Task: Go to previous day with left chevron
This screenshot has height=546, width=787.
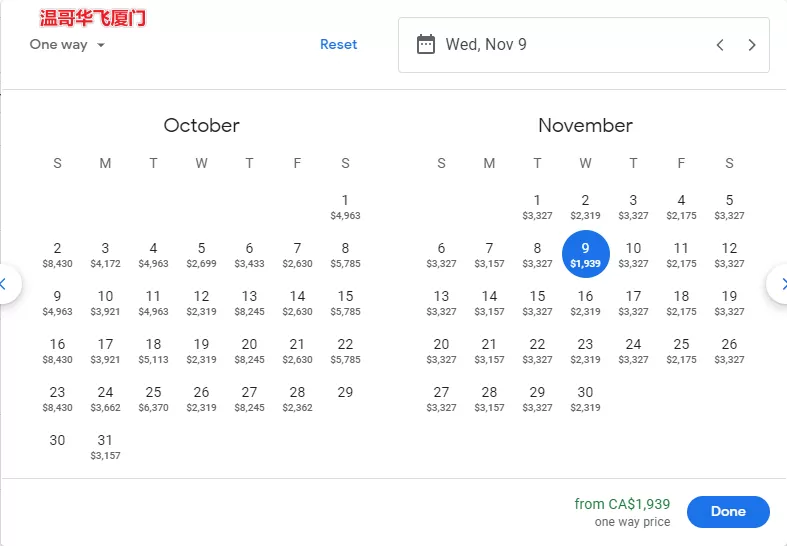Action: (720, 45)
